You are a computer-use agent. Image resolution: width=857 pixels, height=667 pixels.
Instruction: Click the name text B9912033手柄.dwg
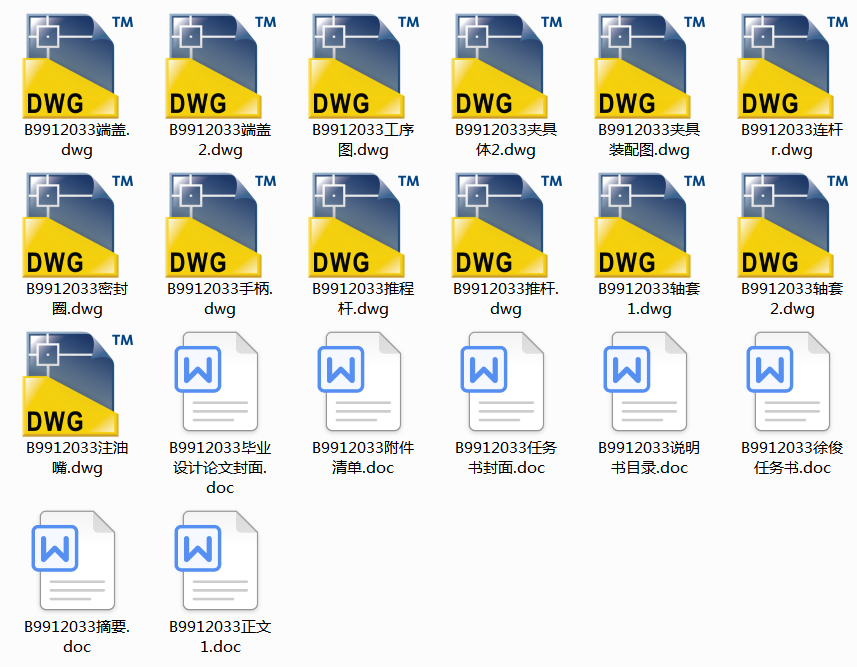(220, 299)
